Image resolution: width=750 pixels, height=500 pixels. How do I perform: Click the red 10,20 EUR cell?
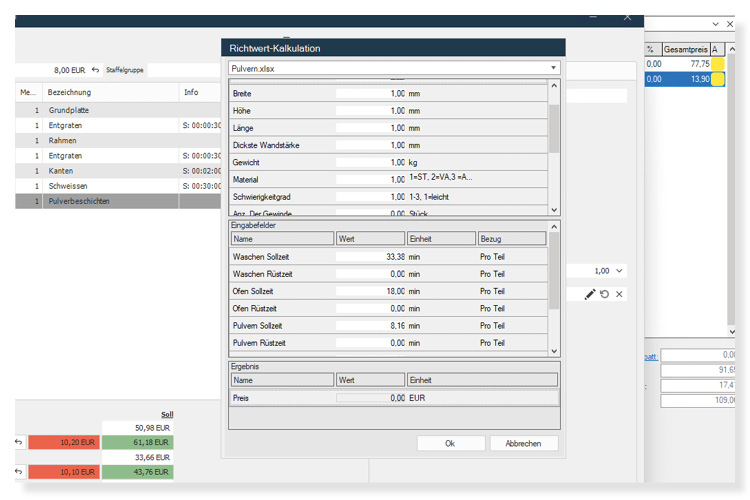(x=64, y=442)
